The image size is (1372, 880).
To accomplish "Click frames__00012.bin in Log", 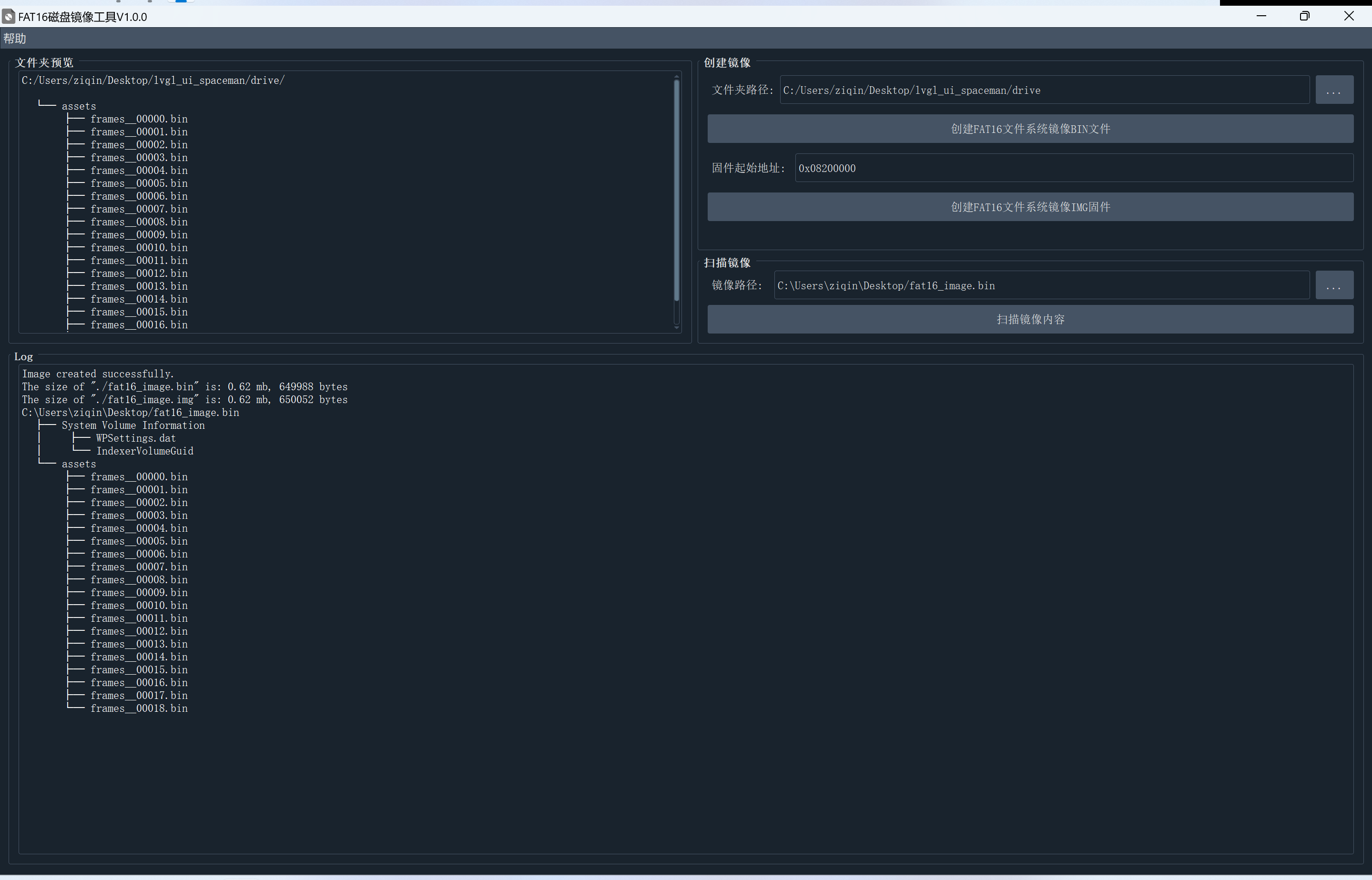I will point(139,631).
